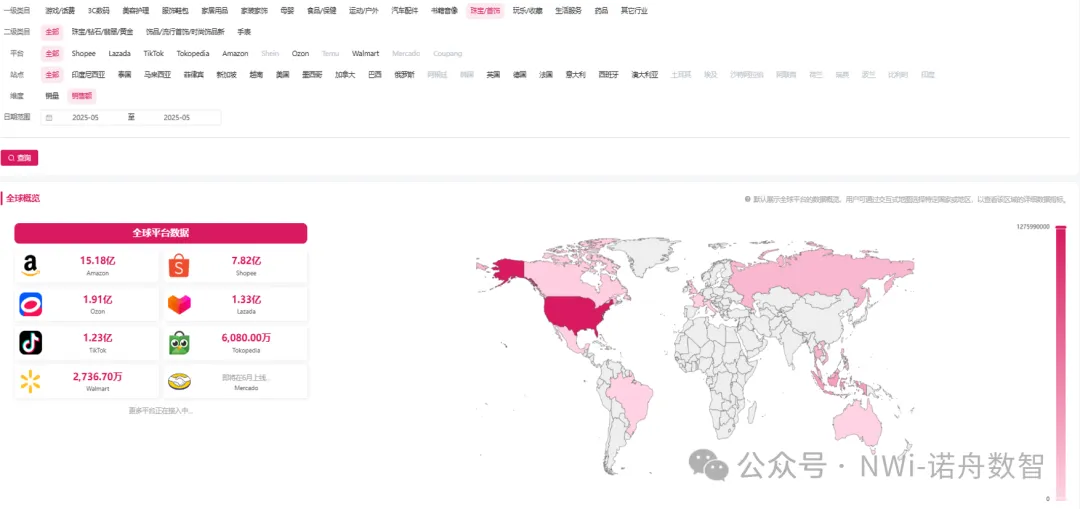Click the Lazada heart logo
The width and height of the screenshot is (1080, 509).
[x=179, y=304]
